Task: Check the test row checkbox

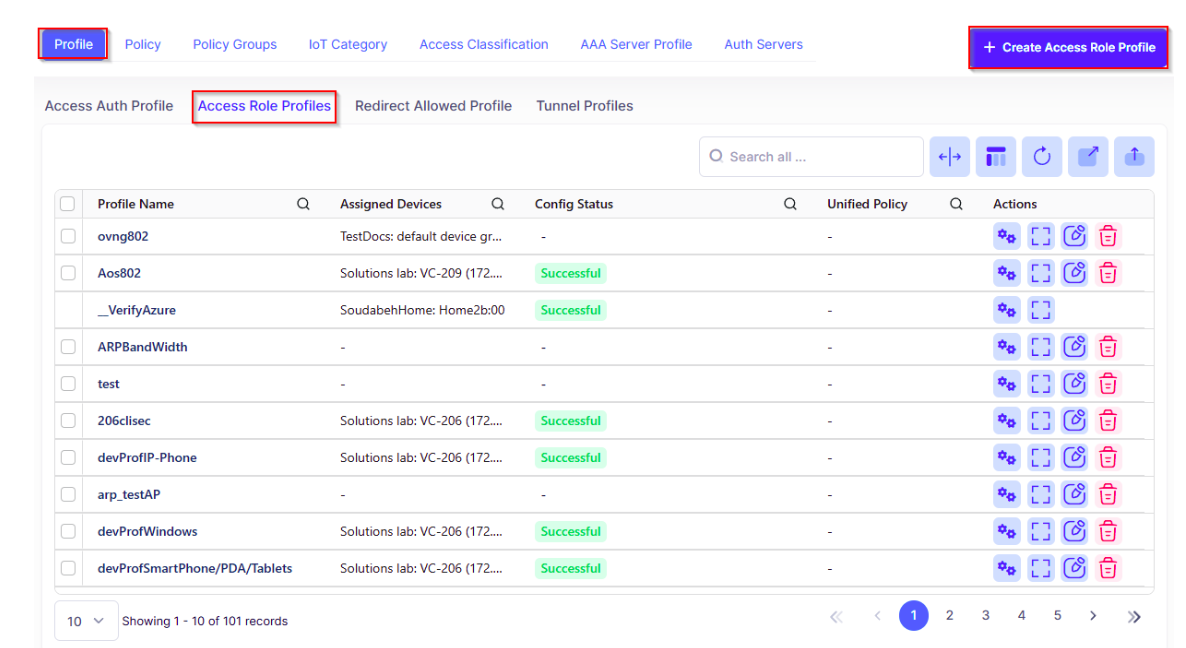Action: (x=68, y=384)
